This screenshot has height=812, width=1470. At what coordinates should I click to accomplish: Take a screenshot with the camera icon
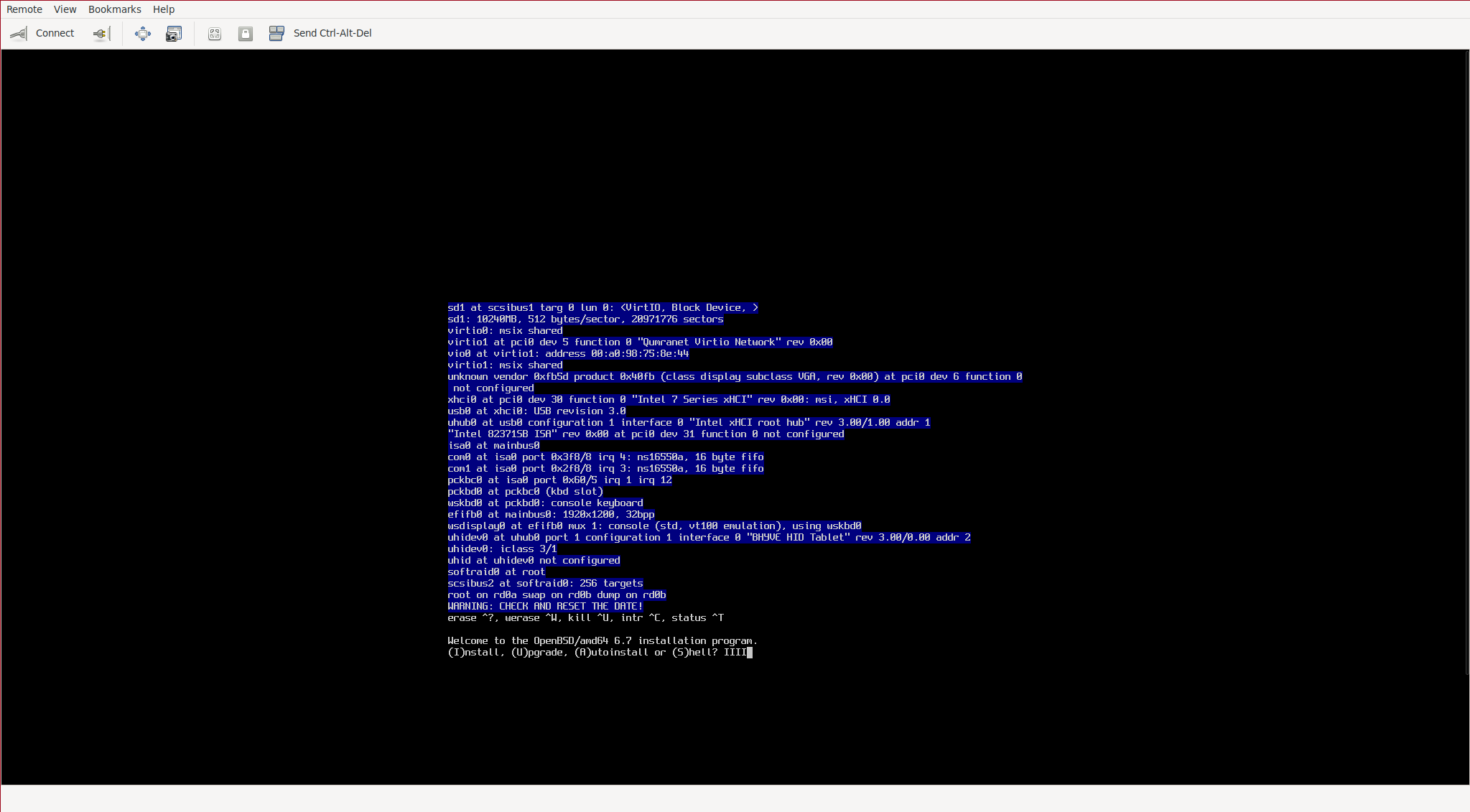point(174,34)
